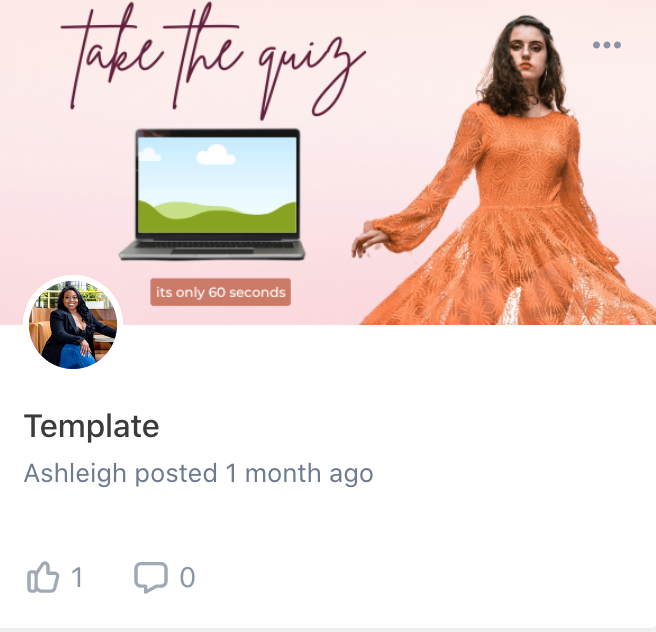
Task: Click the like count number 1
Action: pyautogui.click(x=77, y=577)
